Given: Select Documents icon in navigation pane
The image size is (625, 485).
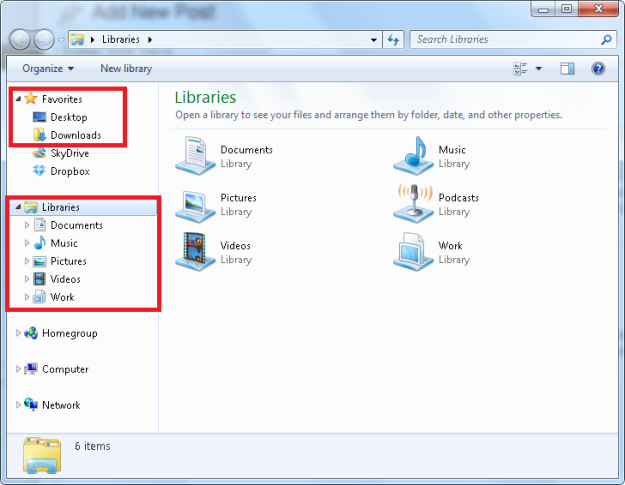Looking at the screenshot, I should click(39, 225).
